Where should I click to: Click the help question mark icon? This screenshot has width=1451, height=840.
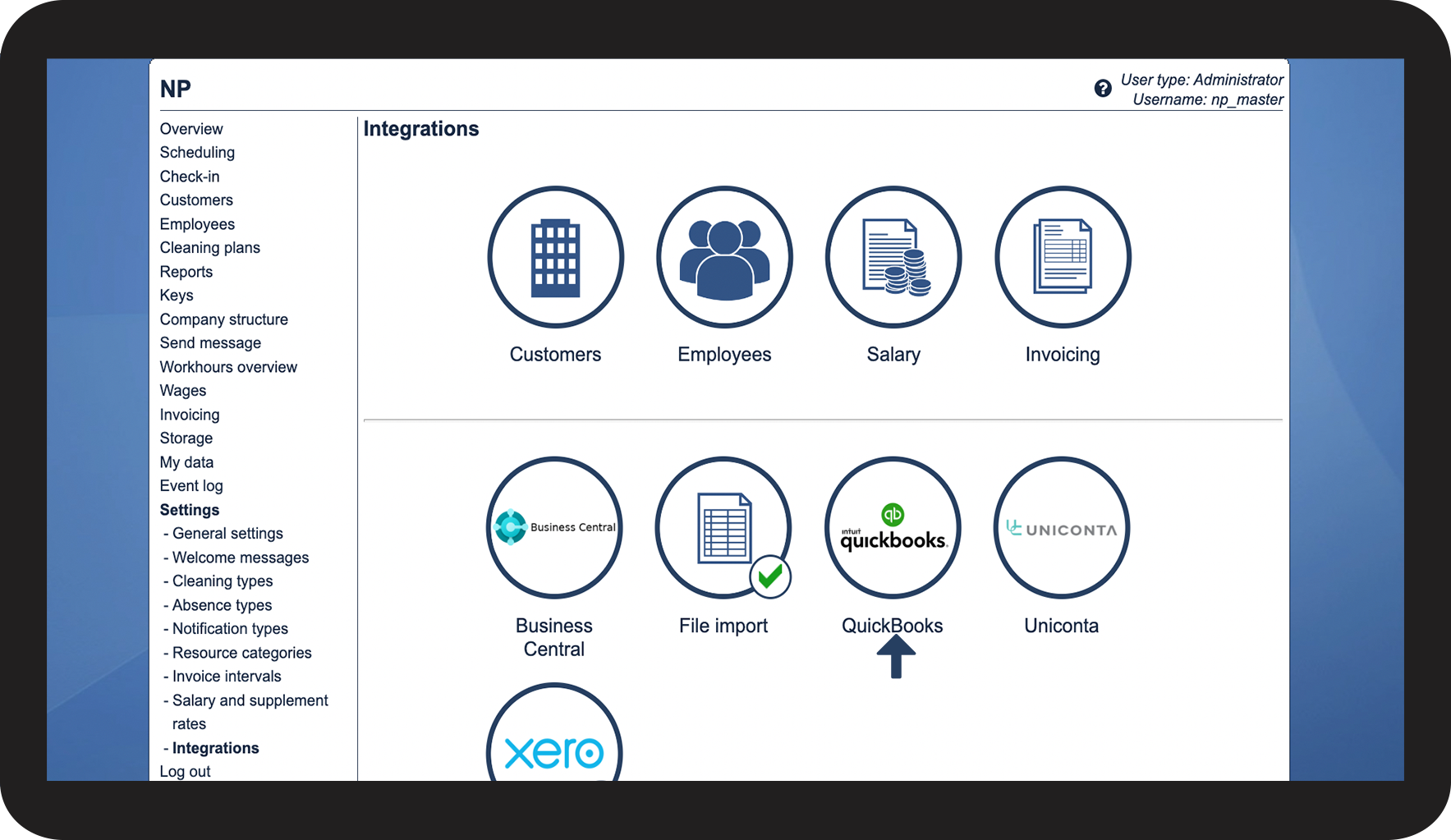(x=1103, y=89)
